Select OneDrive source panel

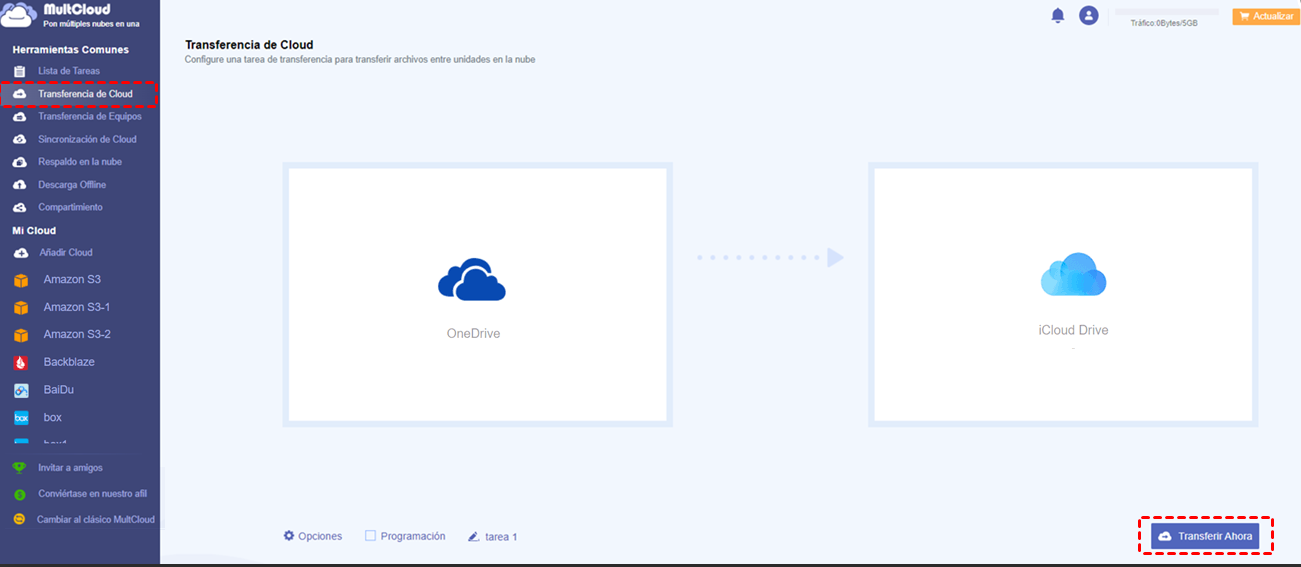(x=478, y=295)
